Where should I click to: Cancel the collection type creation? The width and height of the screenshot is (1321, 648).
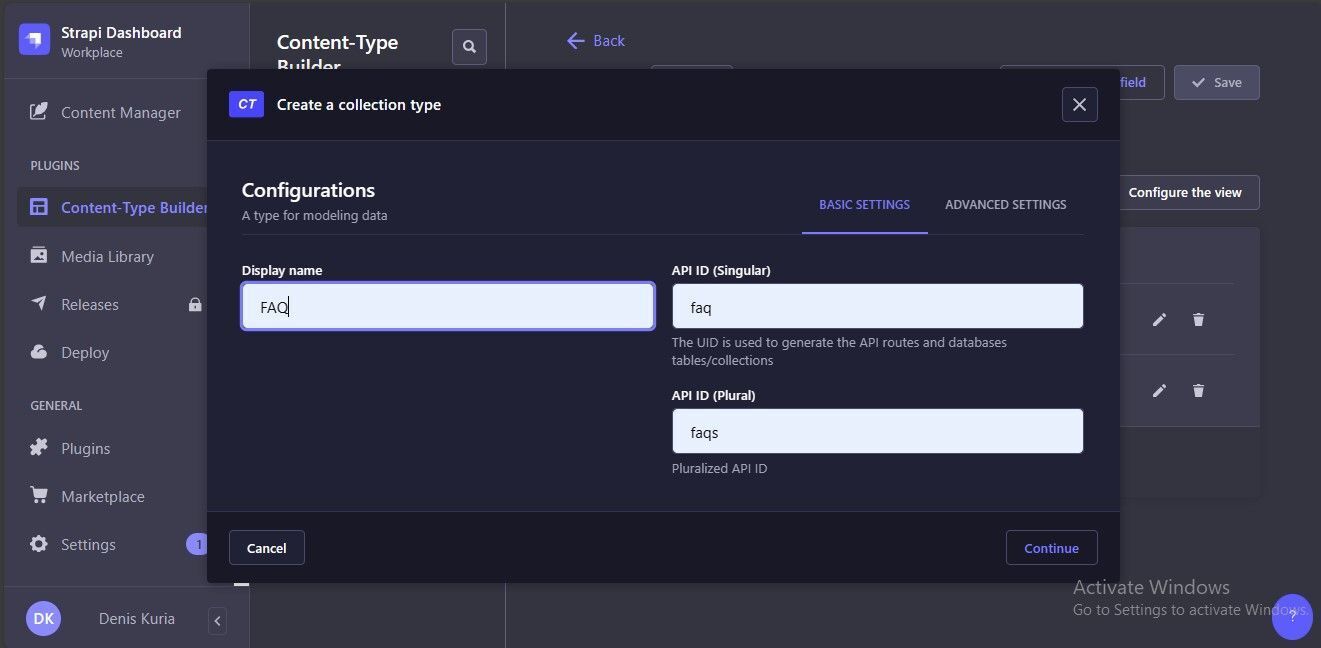point(266,548)
